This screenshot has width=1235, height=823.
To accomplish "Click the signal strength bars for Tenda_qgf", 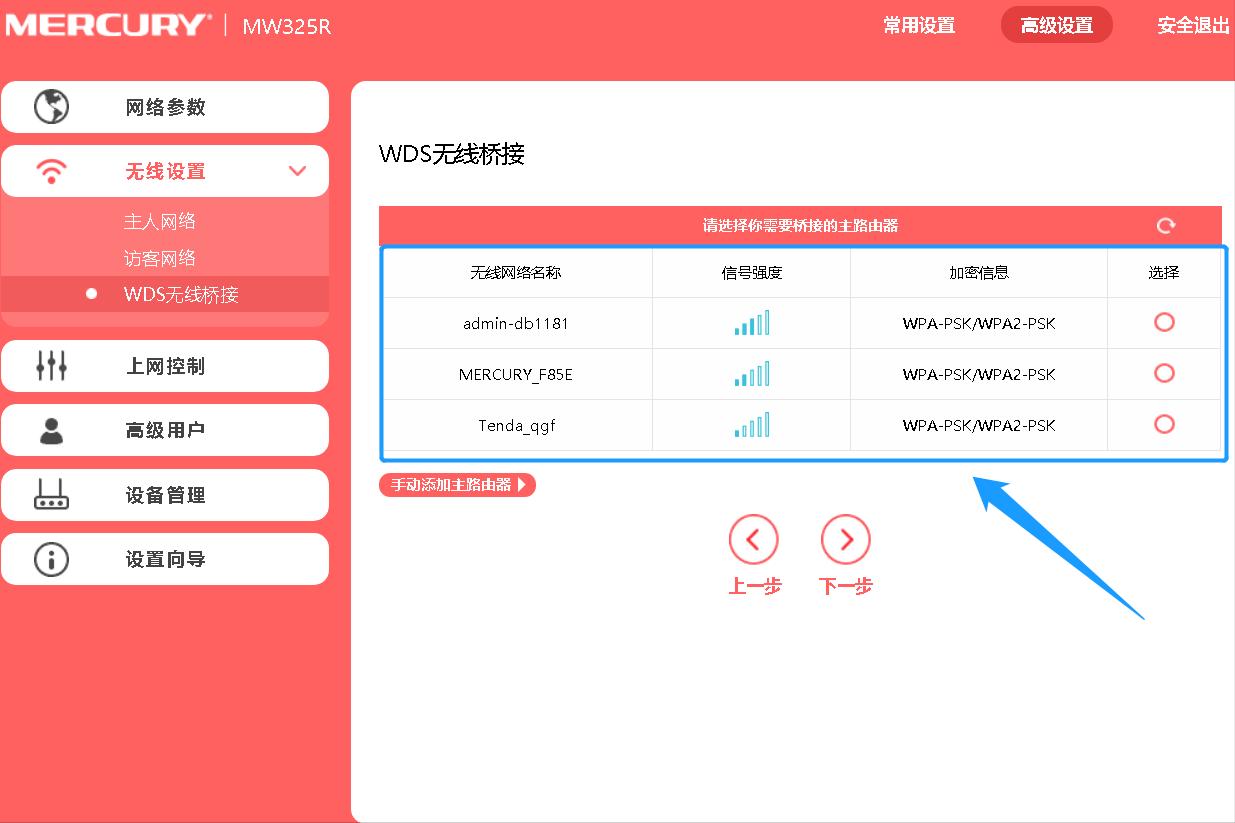I will pos(749,424).
